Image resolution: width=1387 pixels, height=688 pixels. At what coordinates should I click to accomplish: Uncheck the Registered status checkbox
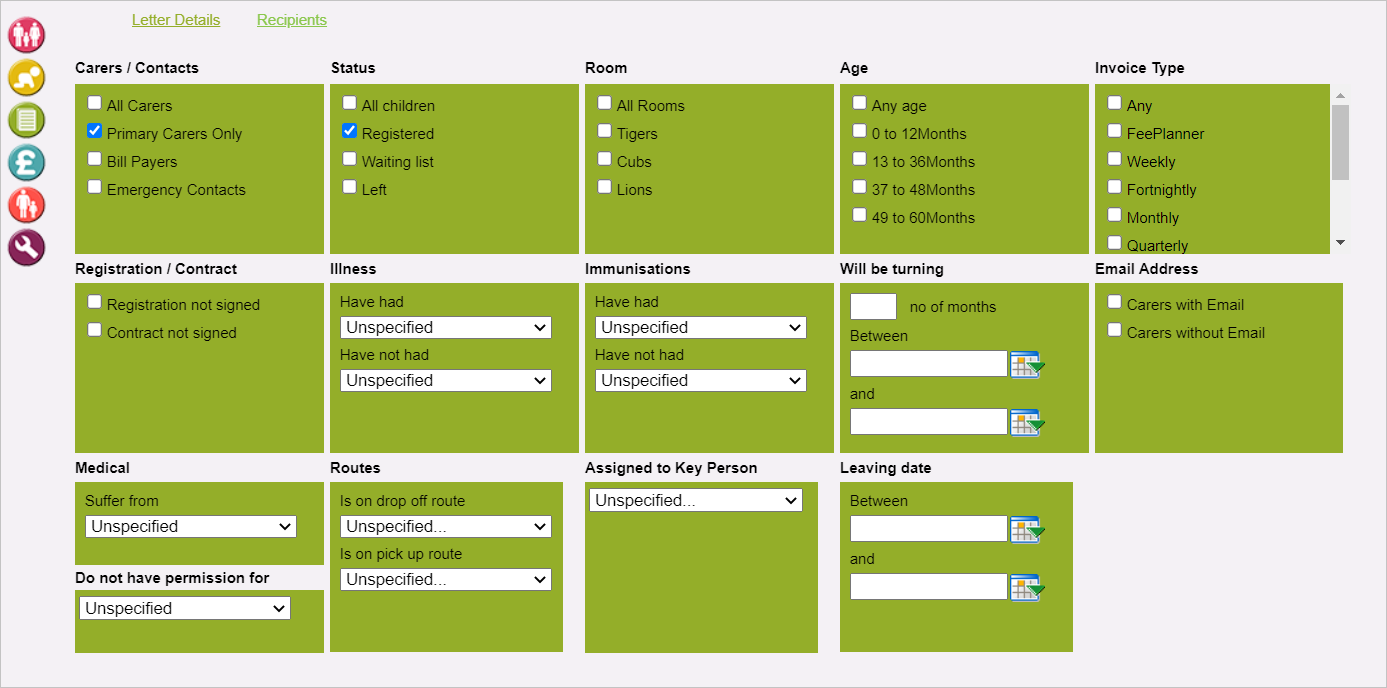pos(349,131)
